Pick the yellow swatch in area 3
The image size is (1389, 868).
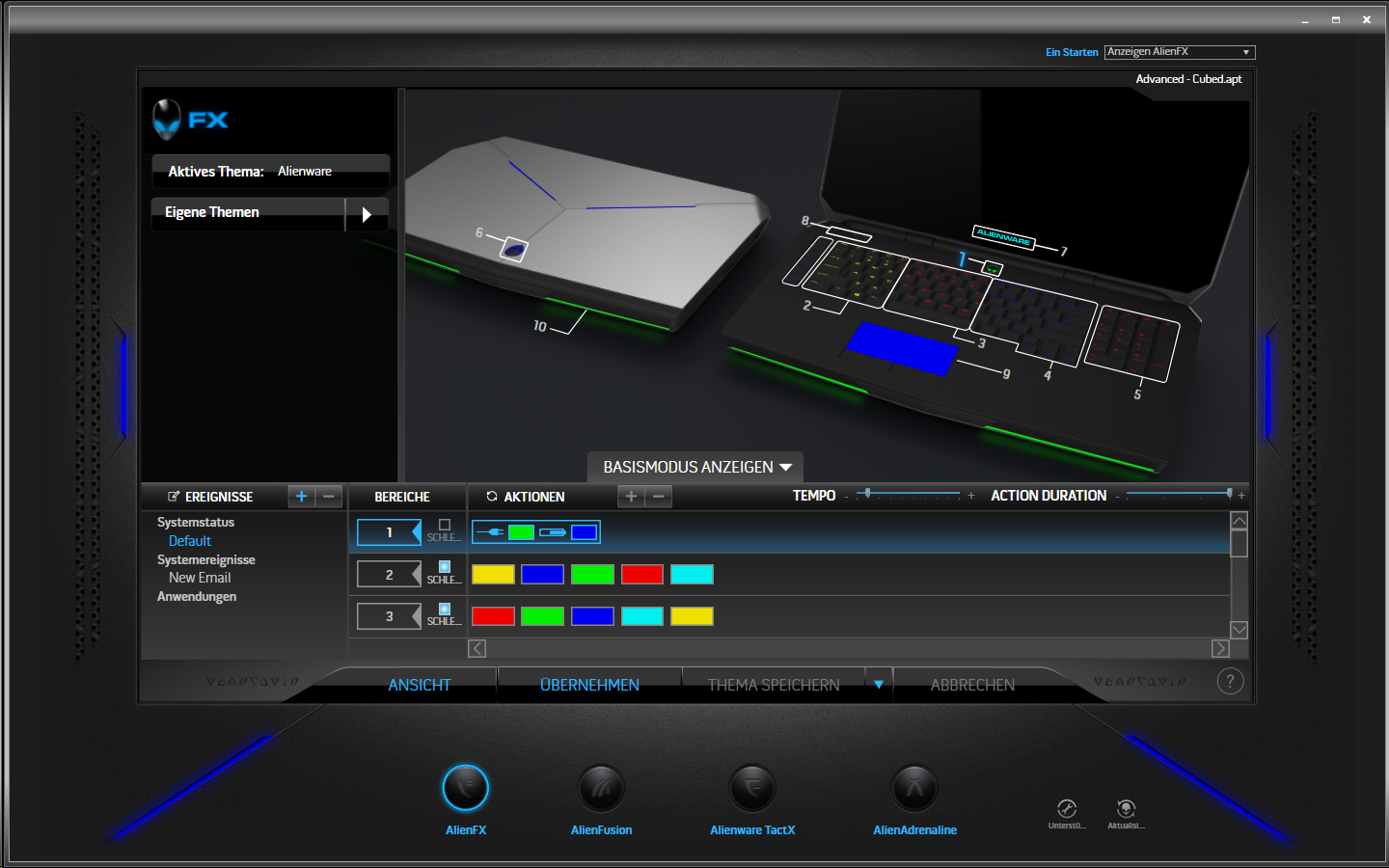point(692,616)
